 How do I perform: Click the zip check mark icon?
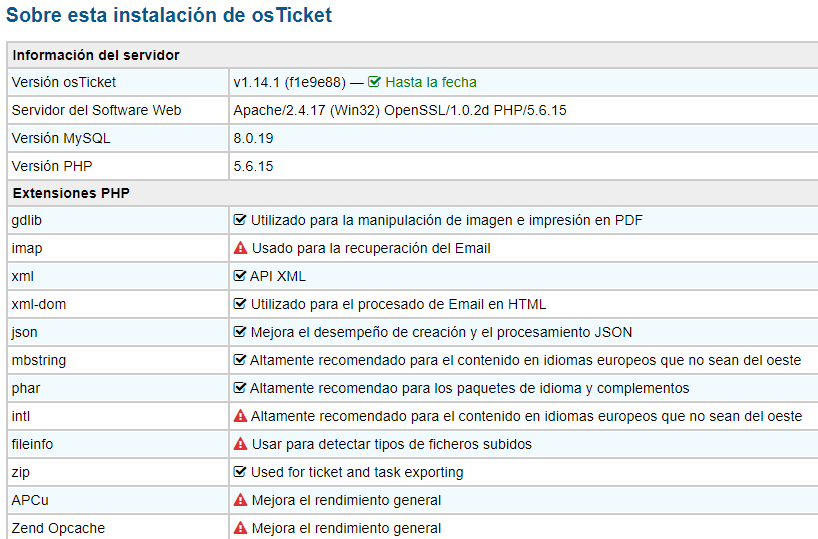coord(239,472)
